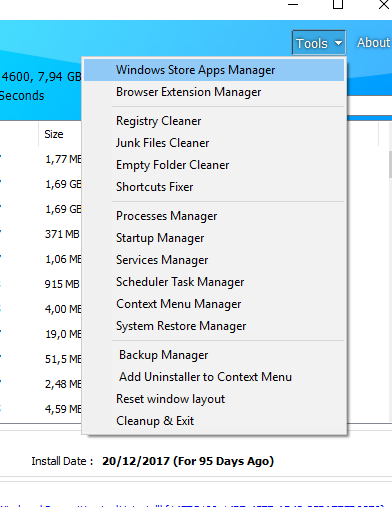Select the row with size 371 MB

(62, 234)
